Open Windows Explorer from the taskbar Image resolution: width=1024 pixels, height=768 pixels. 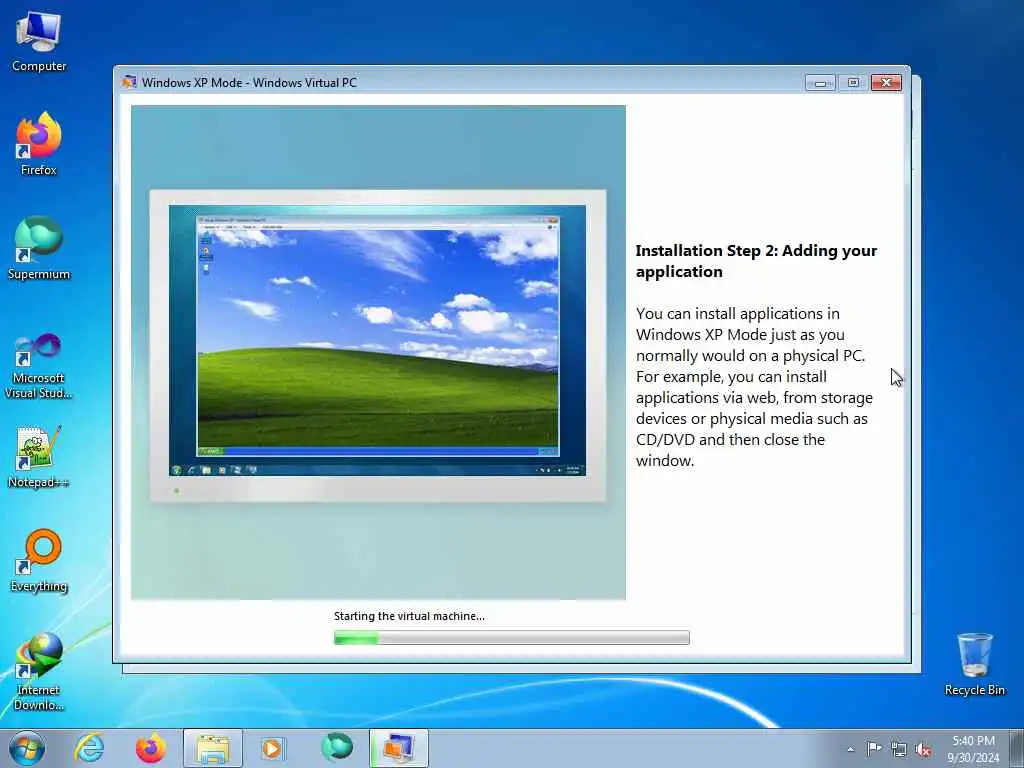tap(213, 748)
